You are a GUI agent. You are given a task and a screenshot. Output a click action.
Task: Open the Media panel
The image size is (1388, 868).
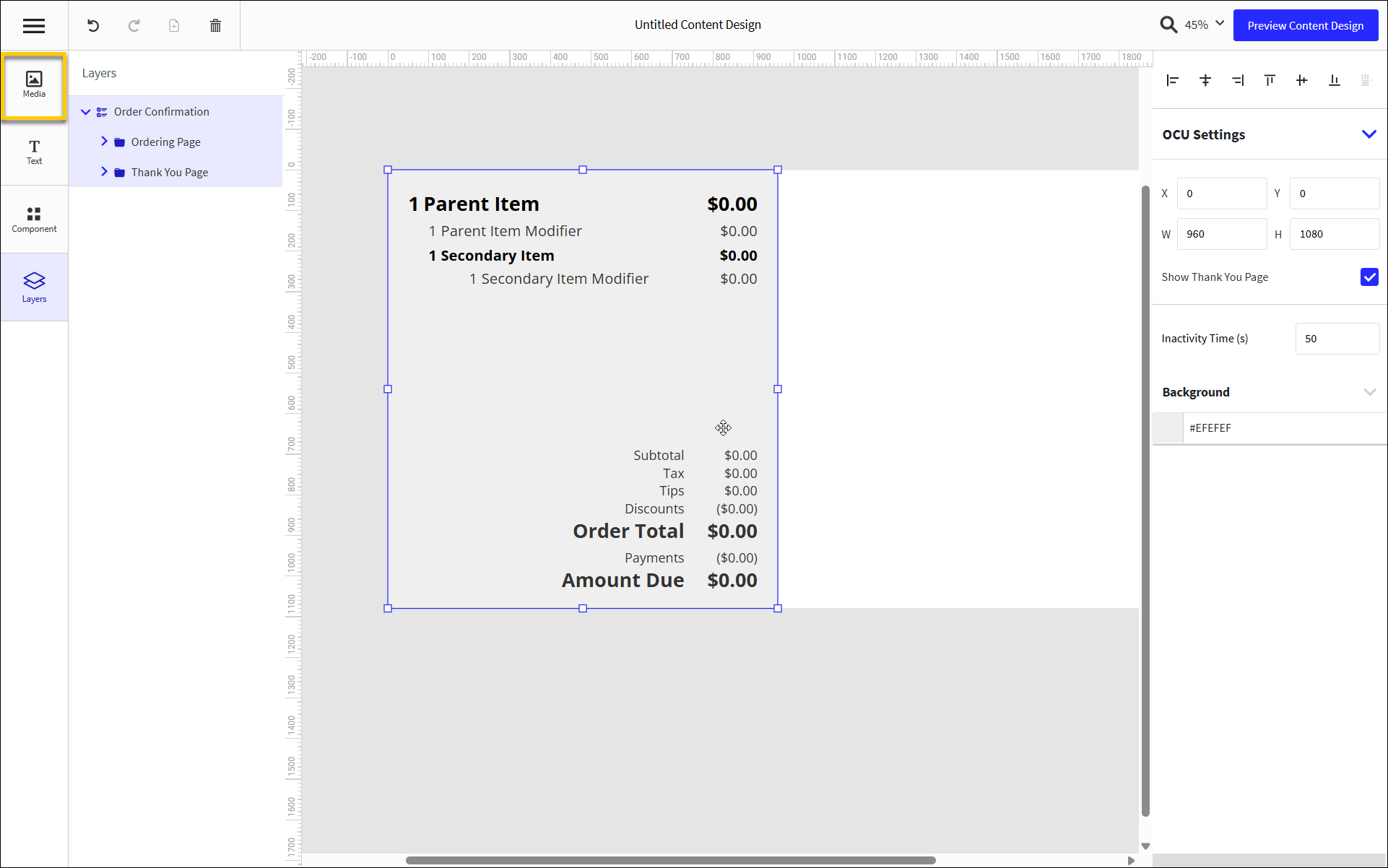coord(34,84)
